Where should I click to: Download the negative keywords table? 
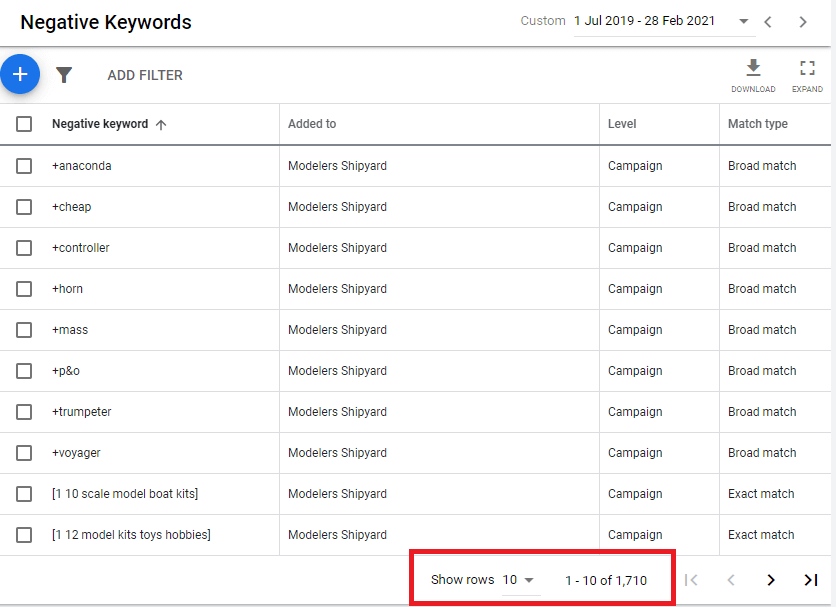tap(753, 75)
